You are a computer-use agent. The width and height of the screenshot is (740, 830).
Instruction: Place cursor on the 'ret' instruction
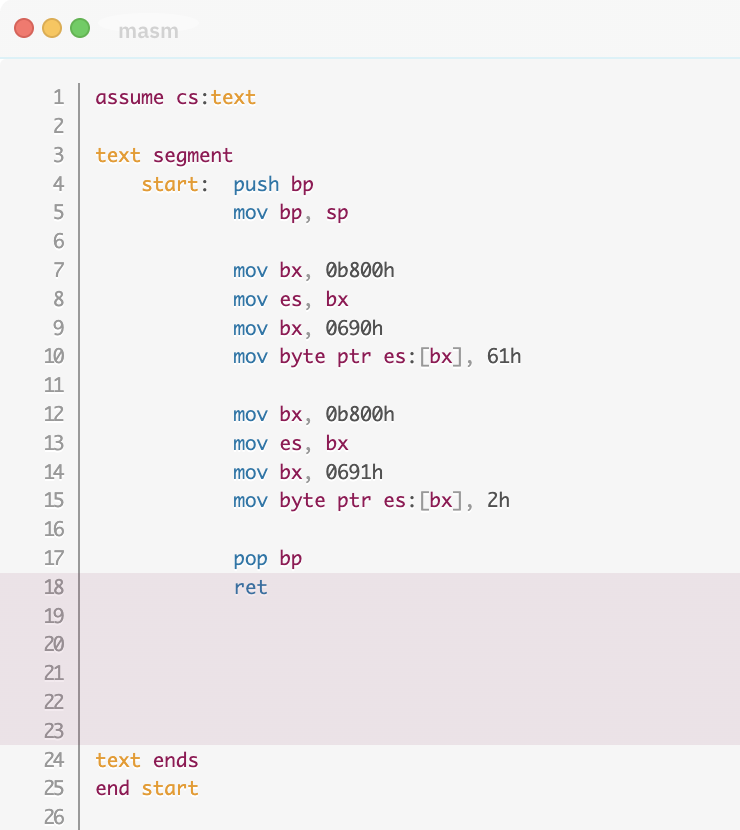(250, 587)
